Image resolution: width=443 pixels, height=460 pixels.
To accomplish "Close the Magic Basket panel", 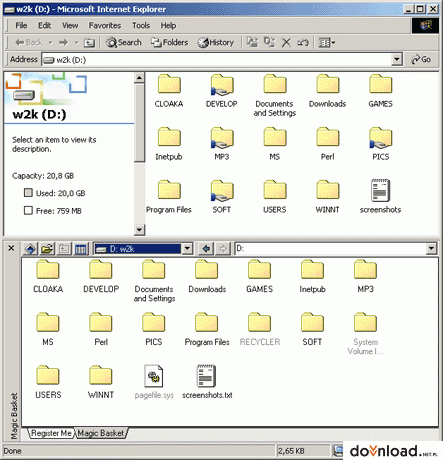I will [x=11, y=248].
